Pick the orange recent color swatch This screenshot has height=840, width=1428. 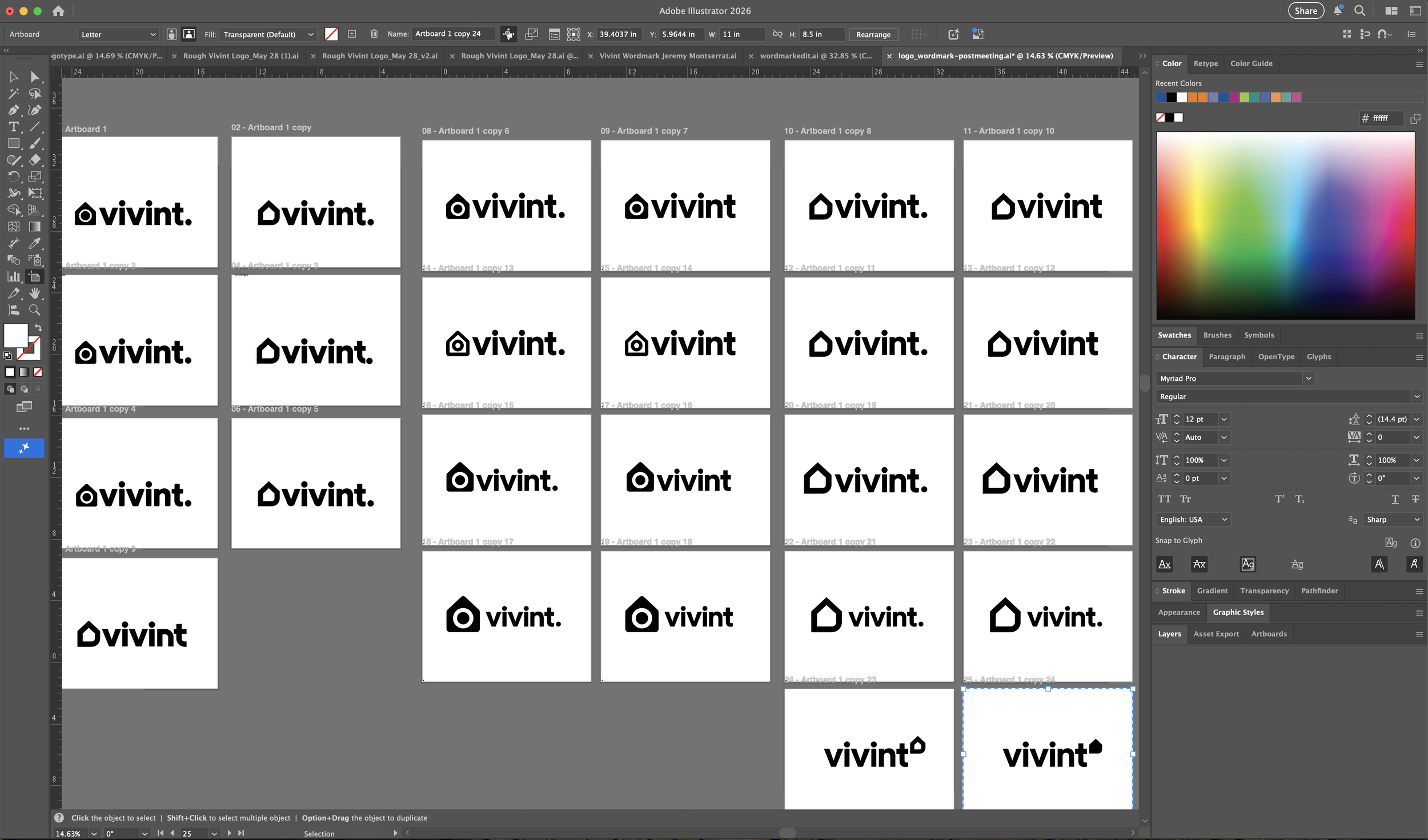(x=1192, y=98)
